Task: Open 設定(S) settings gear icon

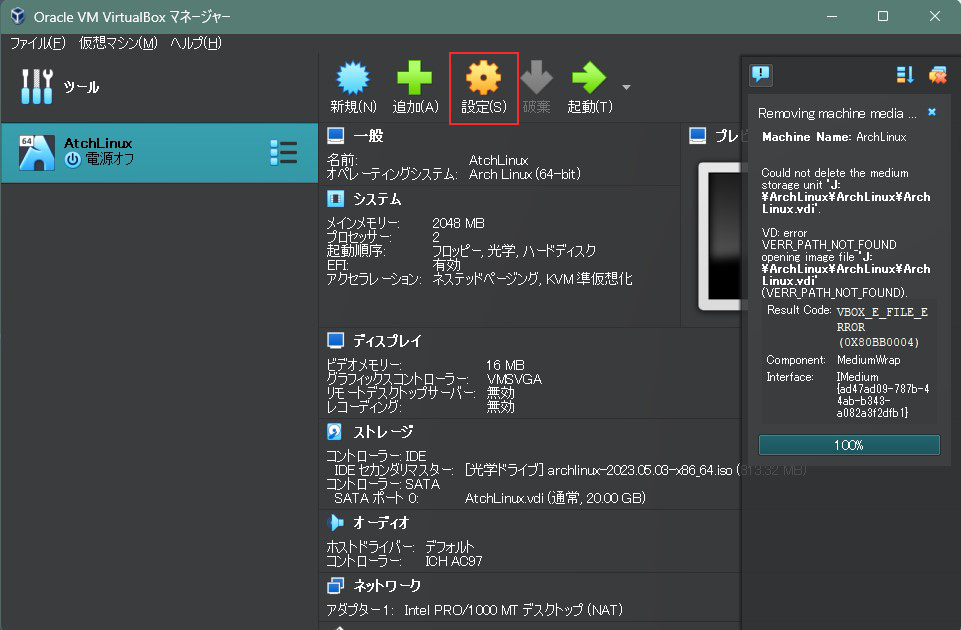Action: [x=484, y=79]
